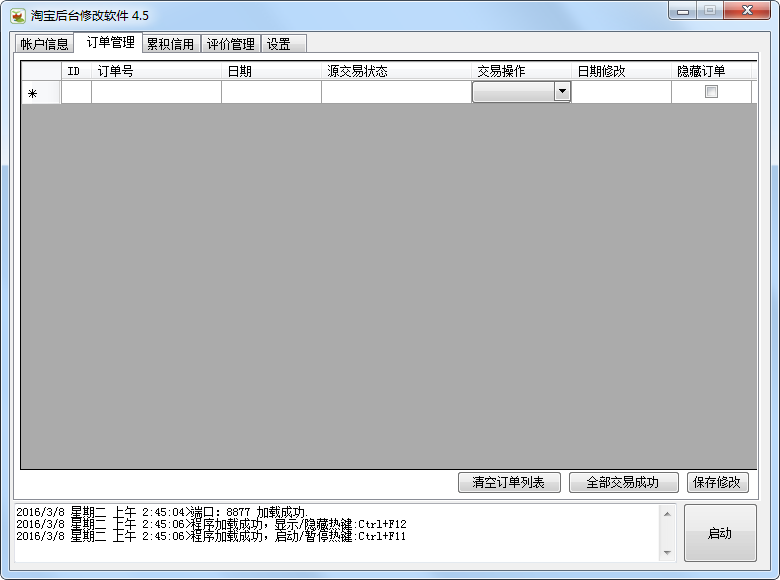
Task: Open the 设置 tab
Action: [x=279, y=44]
